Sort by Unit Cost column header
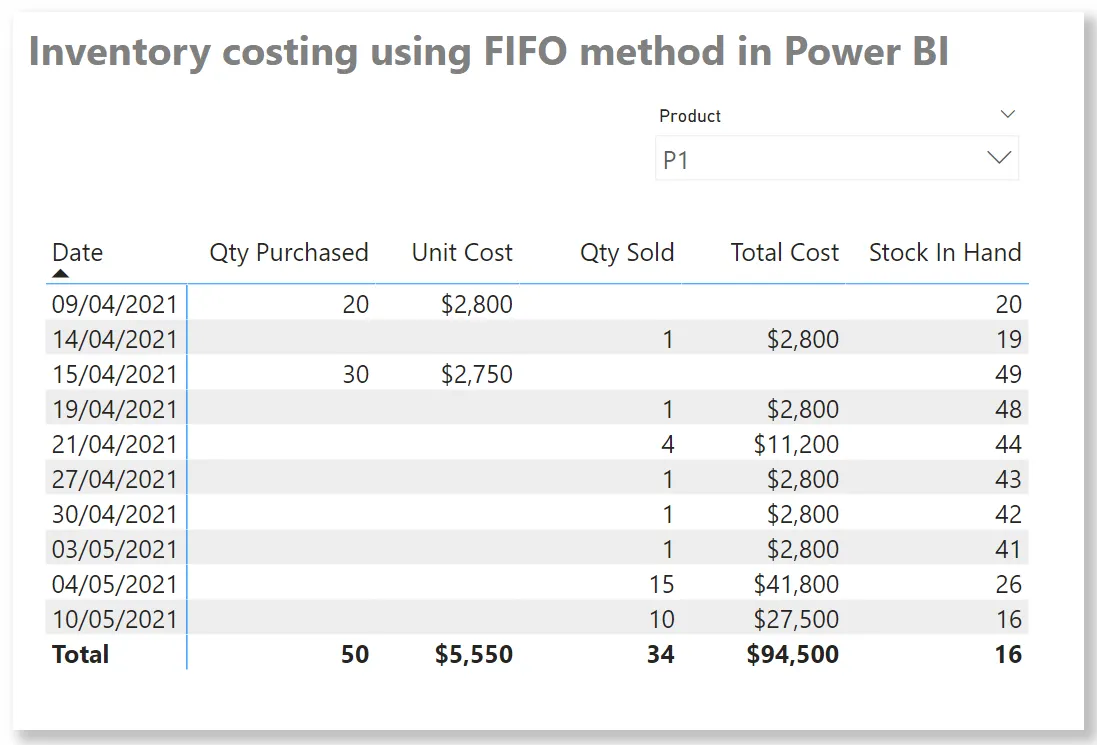 click(462, 252)
